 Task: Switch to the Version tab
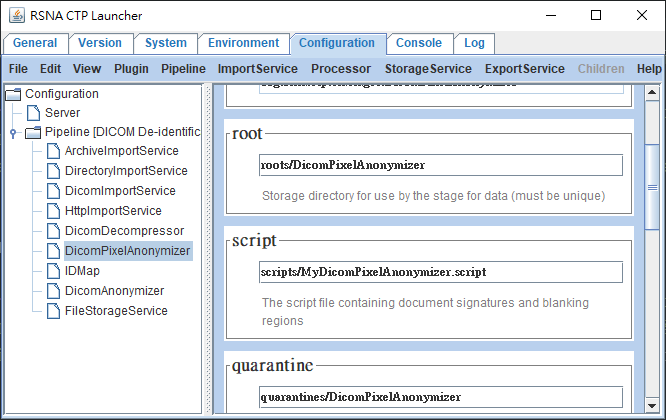[x=100, y=43]
